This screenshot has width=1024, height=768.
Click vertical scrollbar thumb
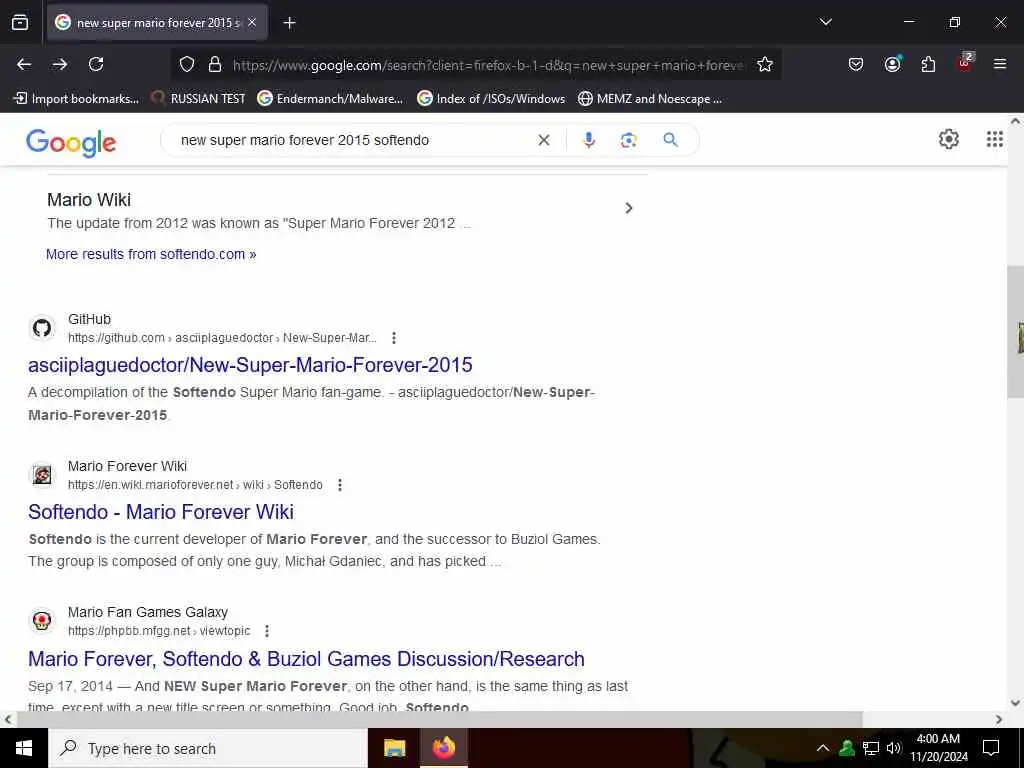pos(1016,331)
